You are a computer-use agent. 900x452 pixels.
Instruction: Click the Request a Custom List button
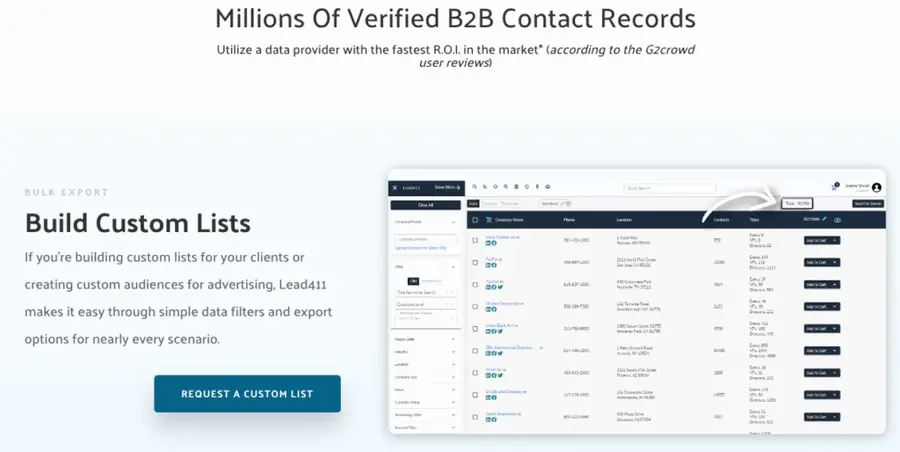(x=247, y=394)
